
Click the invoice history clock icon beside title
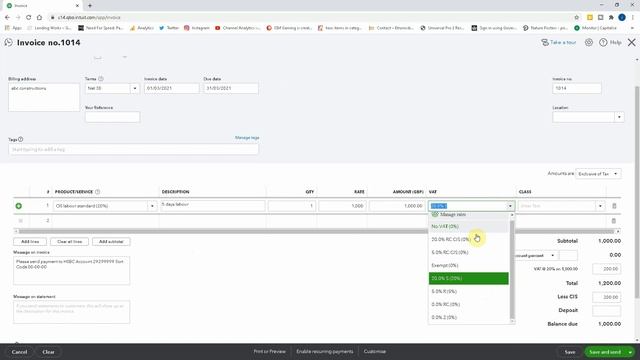click(x=9, y=42)
